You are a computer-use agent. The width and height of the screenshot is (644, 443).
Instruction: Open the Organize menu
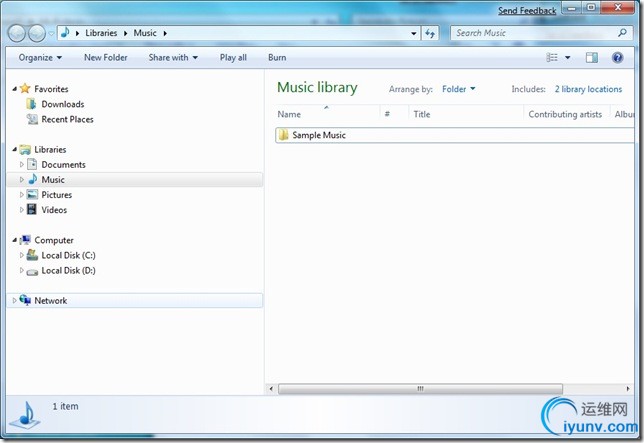(x=40, y=57)
